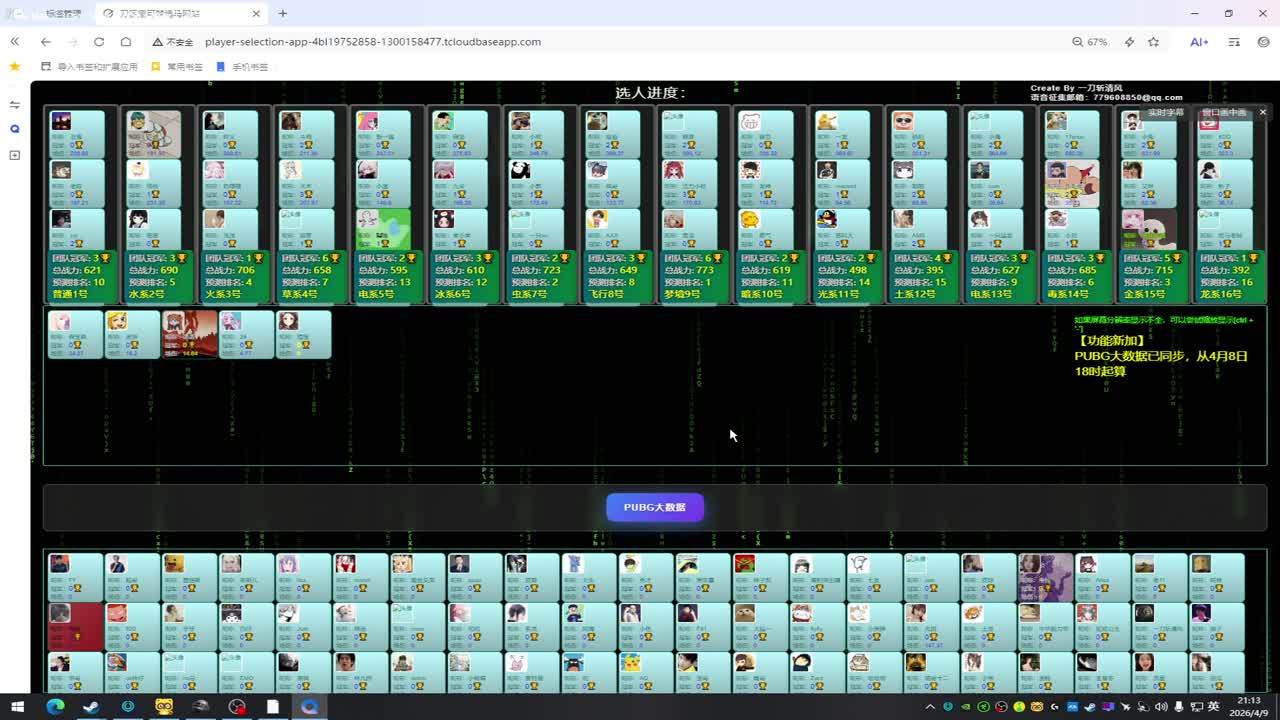Image resolution: width=1280 pixels, height=720 pixels.
Task: Expand the system tray hidden icons arrow
Action: point(930,707)
